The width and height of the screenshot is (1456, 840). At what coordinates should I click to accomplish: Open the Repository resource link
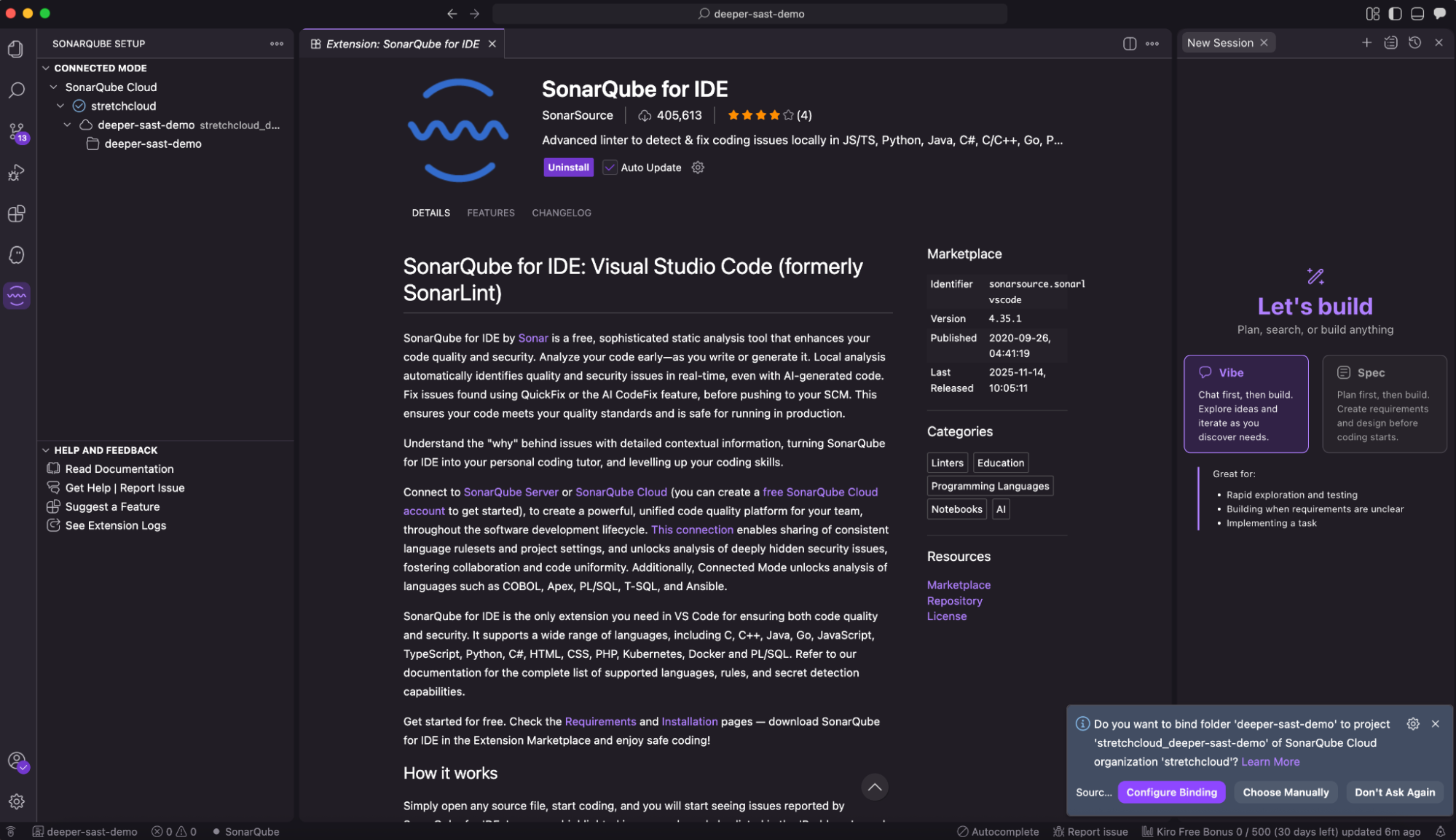(954, 600)
